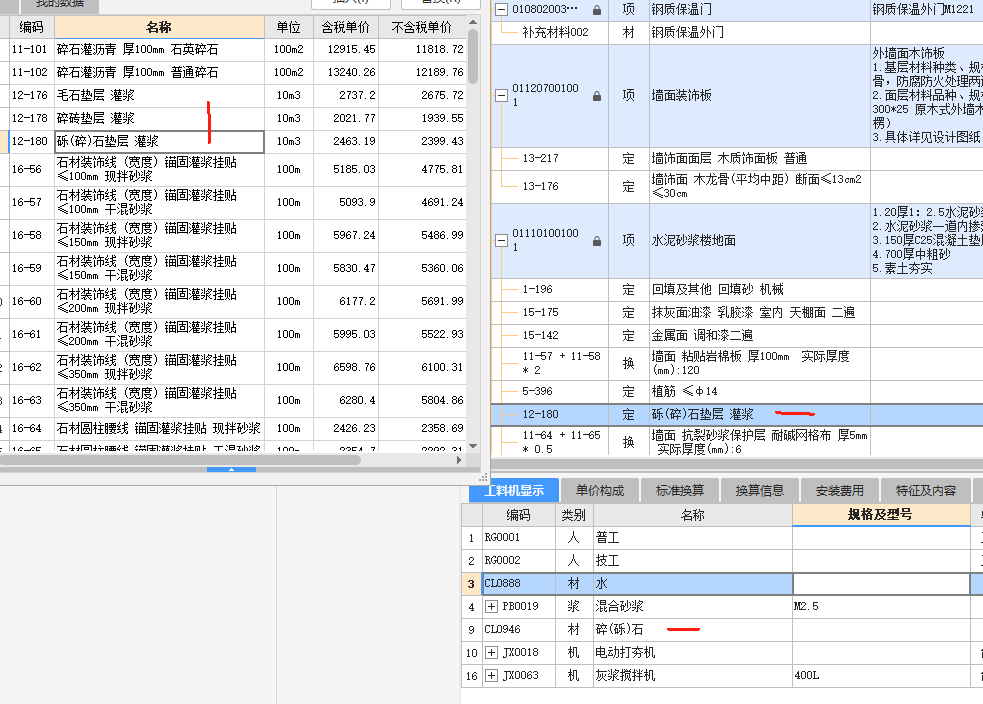This screenshot has height=704, width=983.
Task: Select 13-176 木龙骨 row
Action: (737, 186)
